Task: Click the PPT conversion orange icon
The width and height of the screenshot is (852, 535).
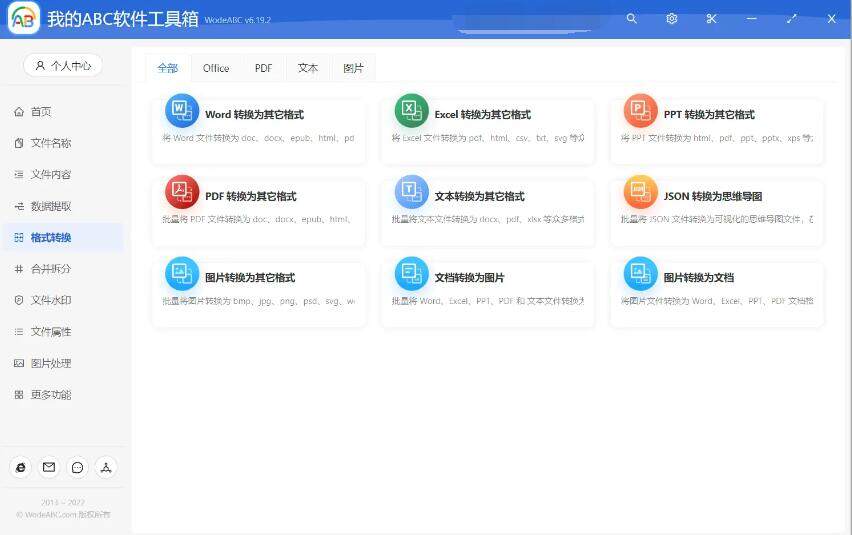Action: [x=641, y=111]
